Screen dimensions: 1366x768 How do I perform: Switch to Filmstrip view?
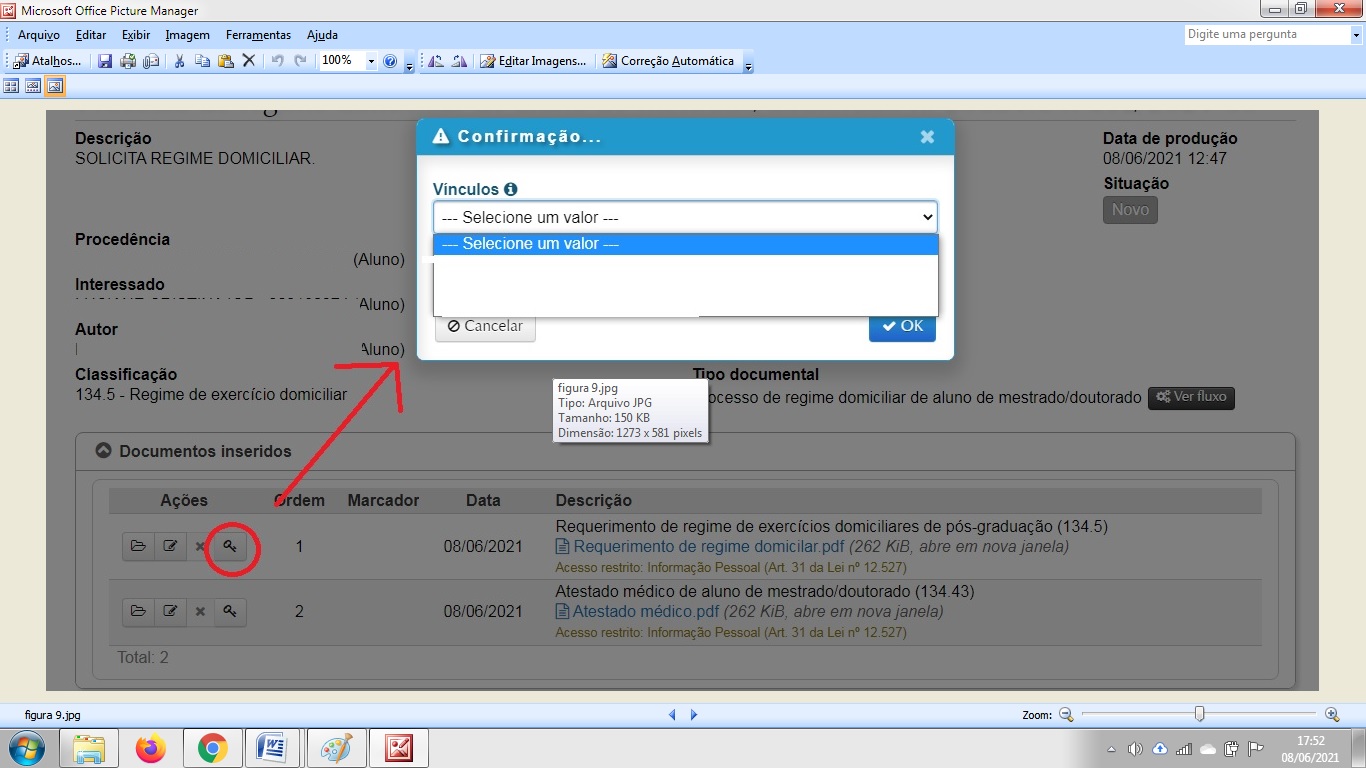(33, 86)
